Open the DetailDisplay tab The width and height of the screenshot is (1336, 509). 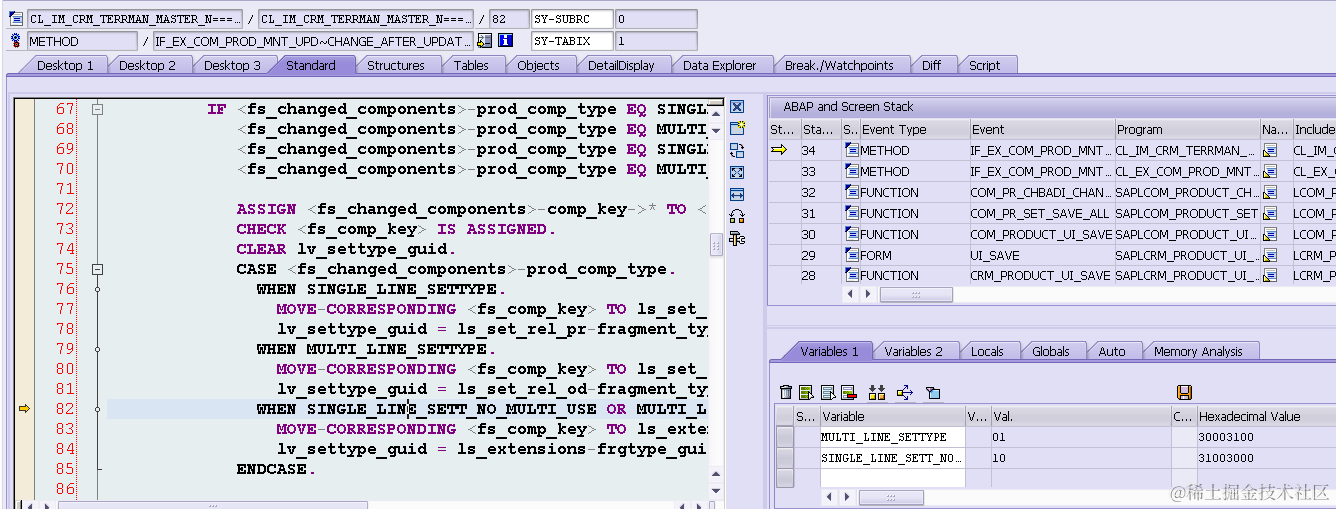click(621, 65)
